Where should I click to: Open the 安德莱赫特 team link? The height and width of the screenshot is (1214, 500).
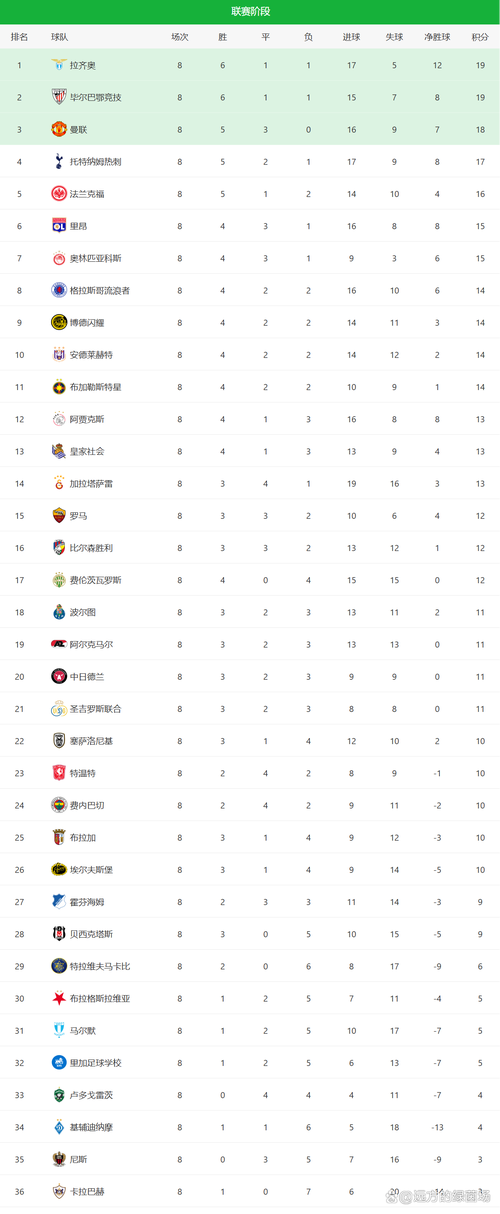(x=91, y=355)
